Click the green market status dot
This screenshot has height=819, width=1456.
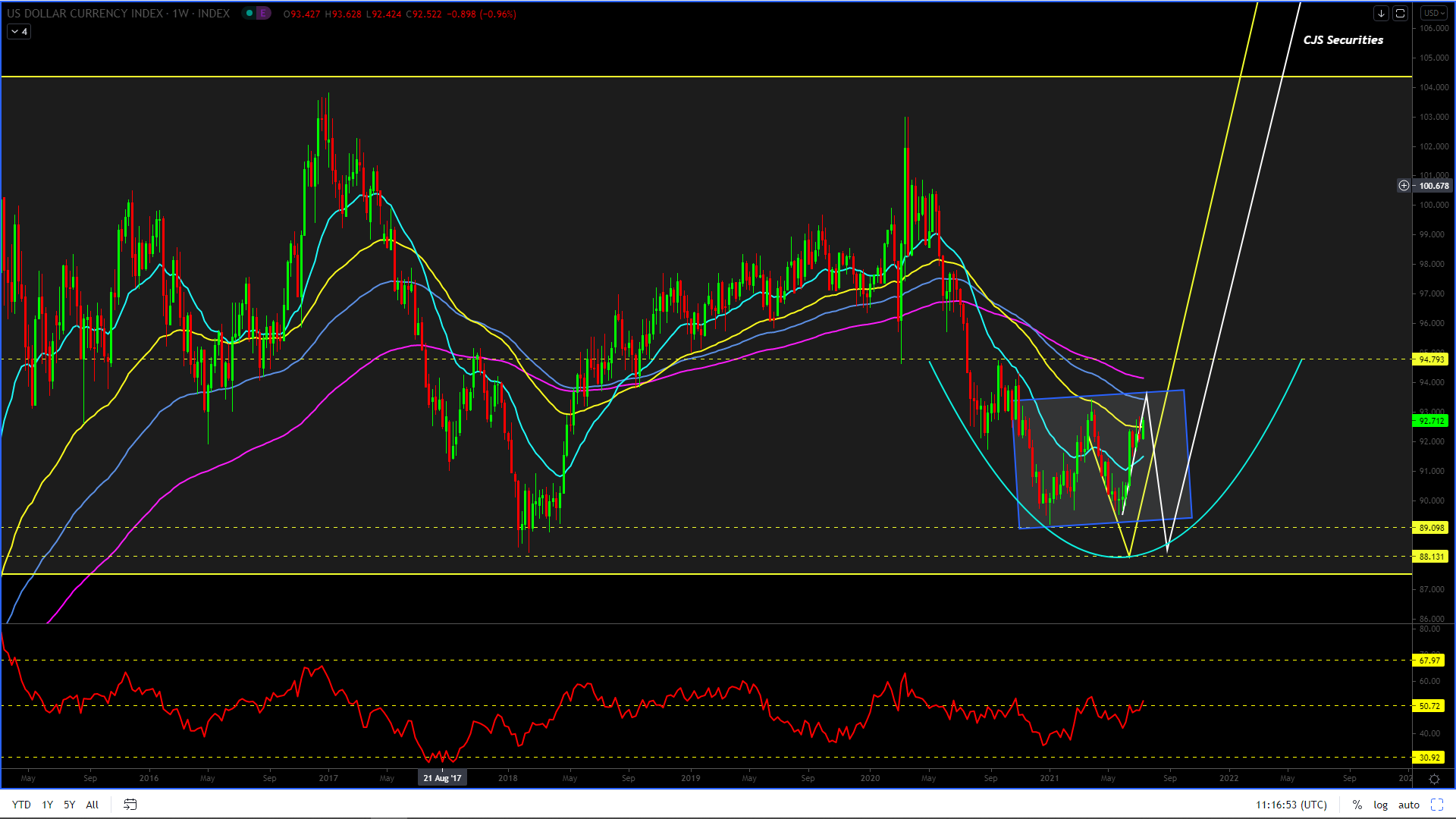coord(249,13)
